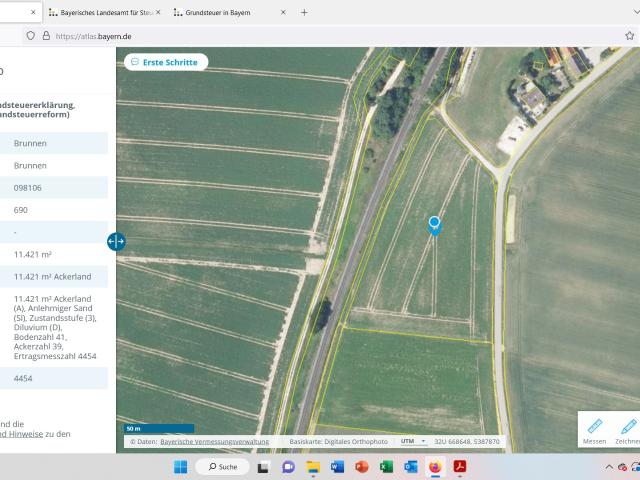Click the Basiskarte: Digitales Orthophoto label
640x480 pixels.
coord(338,441)
